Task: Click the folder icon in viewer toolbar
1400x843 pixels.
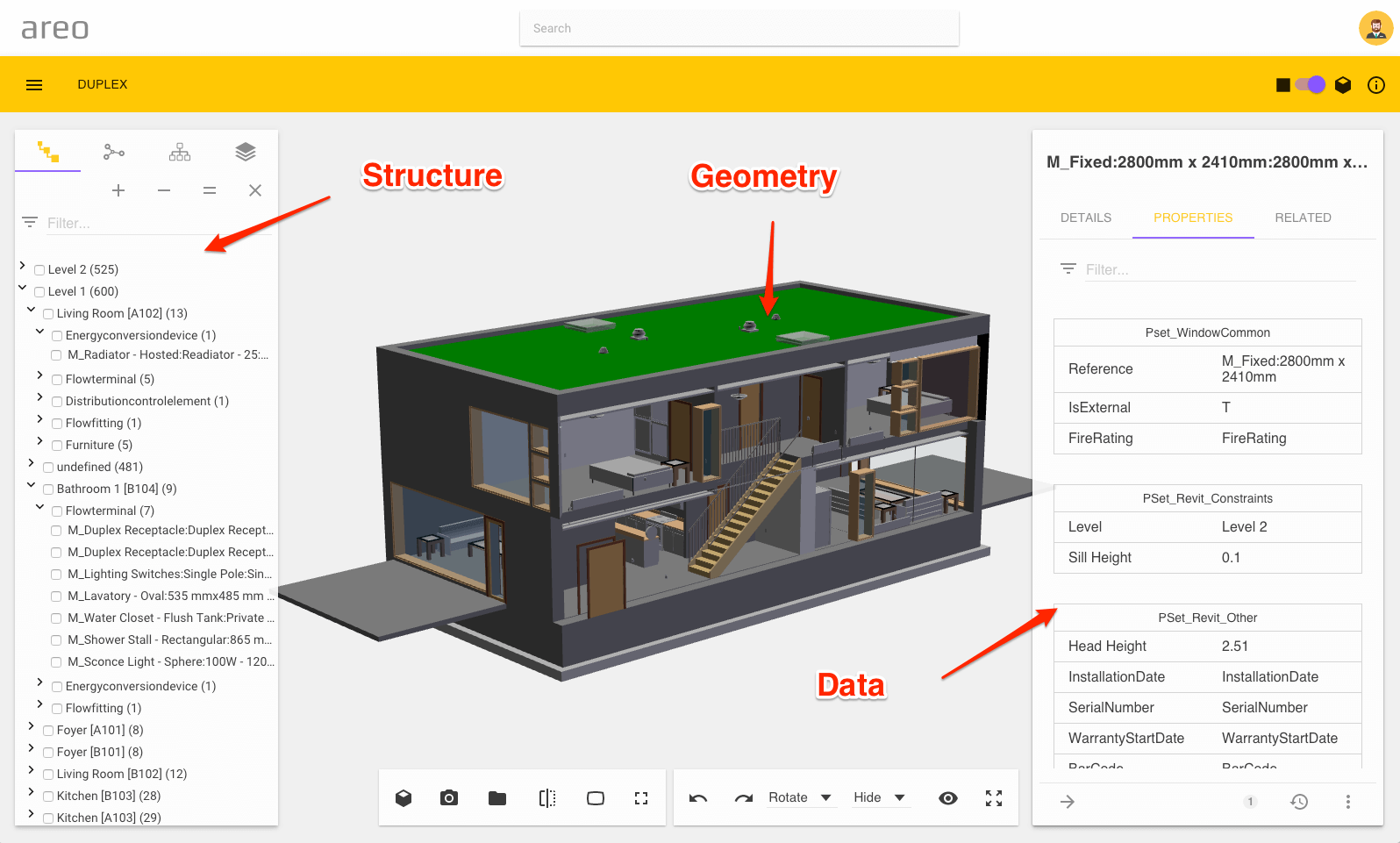Action: (x=497, y=797)
